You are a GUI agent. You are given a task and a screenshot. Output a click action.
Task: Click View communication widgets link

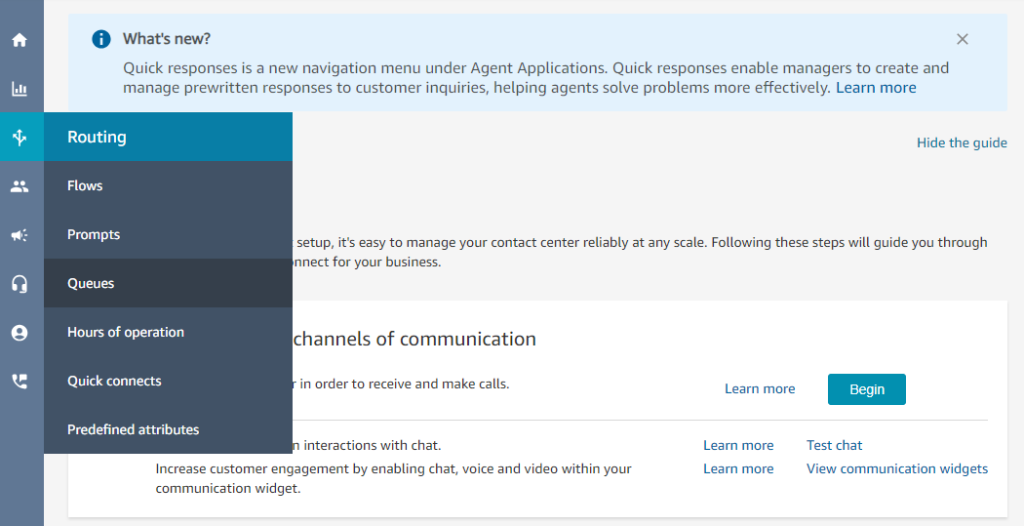(x=897, y=469)
